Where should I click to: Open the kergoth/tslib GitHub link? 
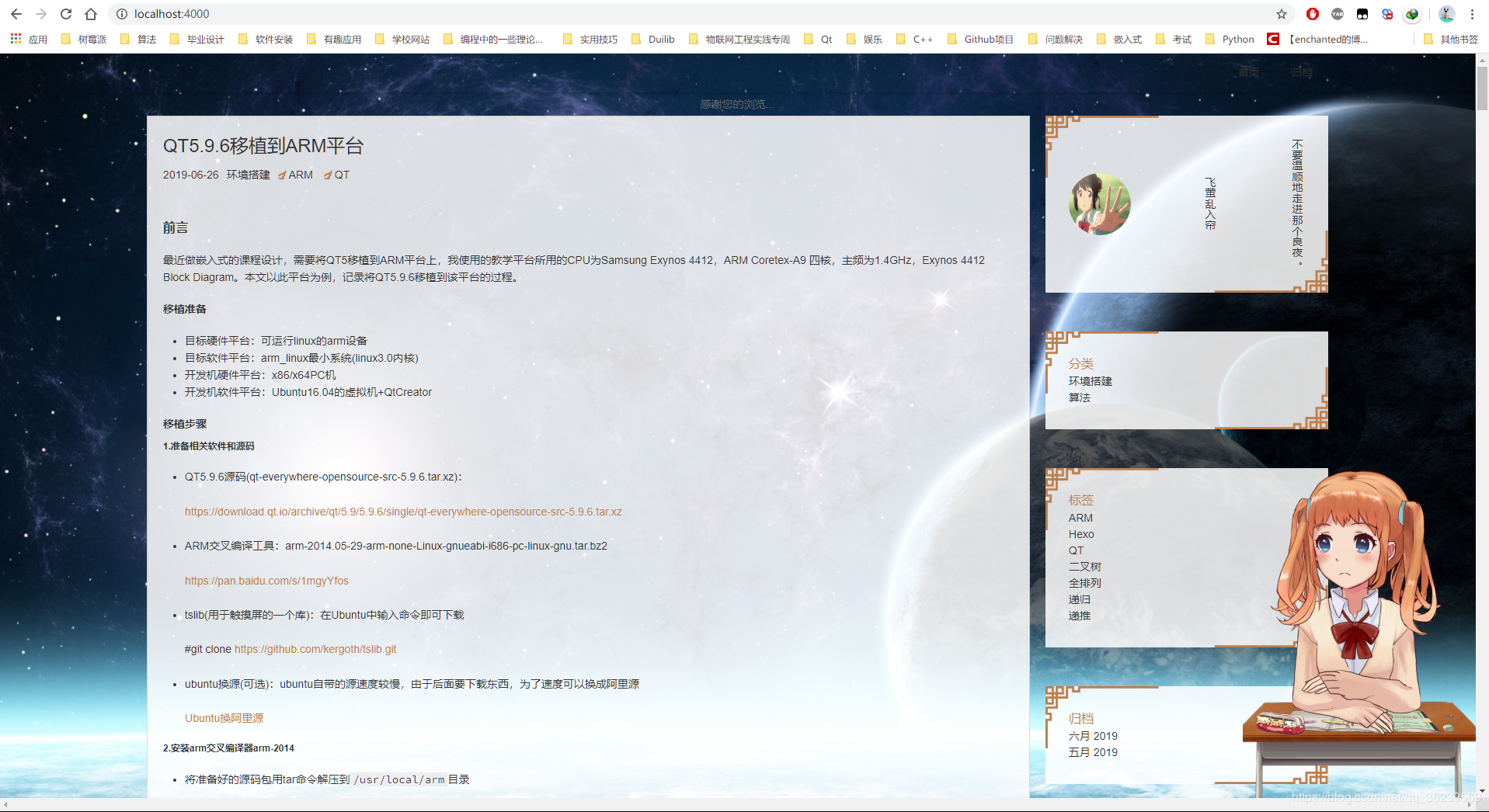point(314,649)
